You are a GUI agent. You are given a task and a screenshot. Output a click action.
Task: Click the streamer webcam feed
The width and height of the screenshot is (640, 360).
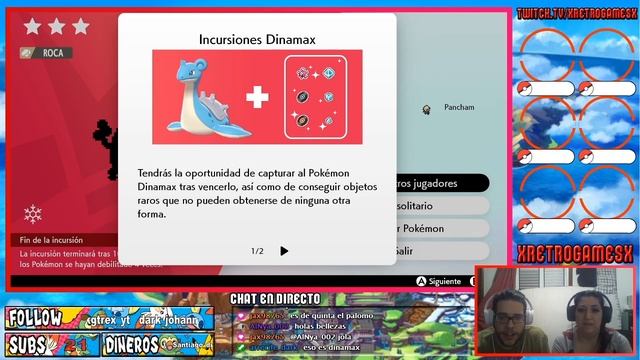click(x=556, y=311)
